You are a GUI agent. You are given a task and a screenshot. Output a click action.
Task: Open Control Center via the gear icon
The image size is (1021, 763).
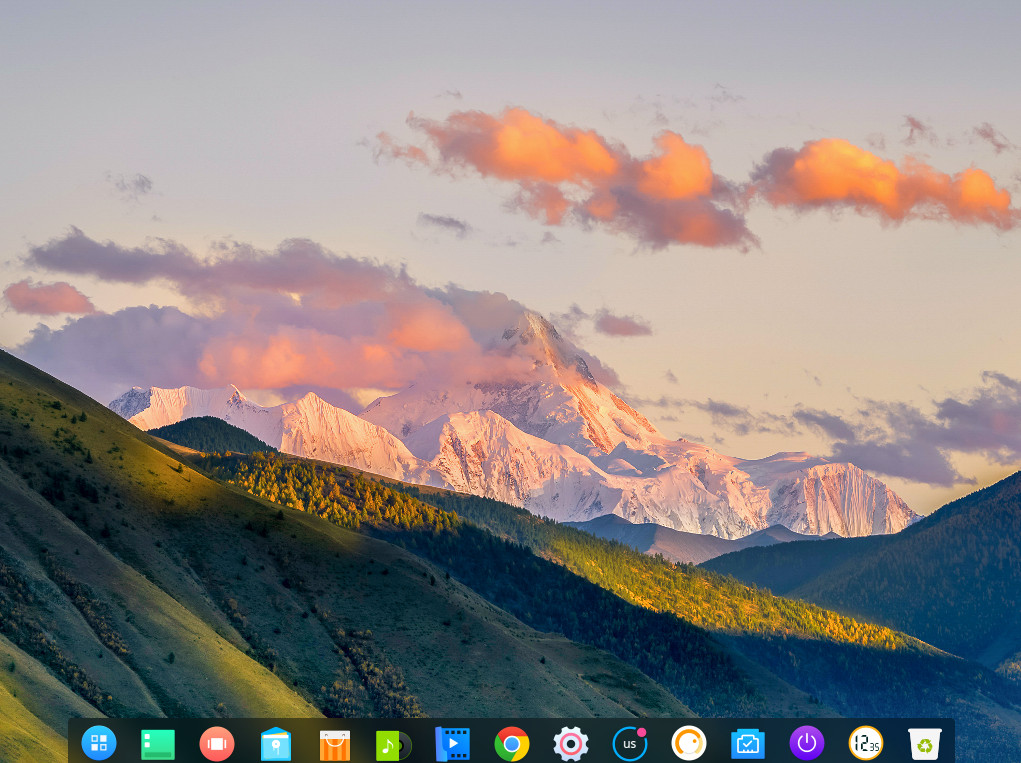(x=571, y=744)
